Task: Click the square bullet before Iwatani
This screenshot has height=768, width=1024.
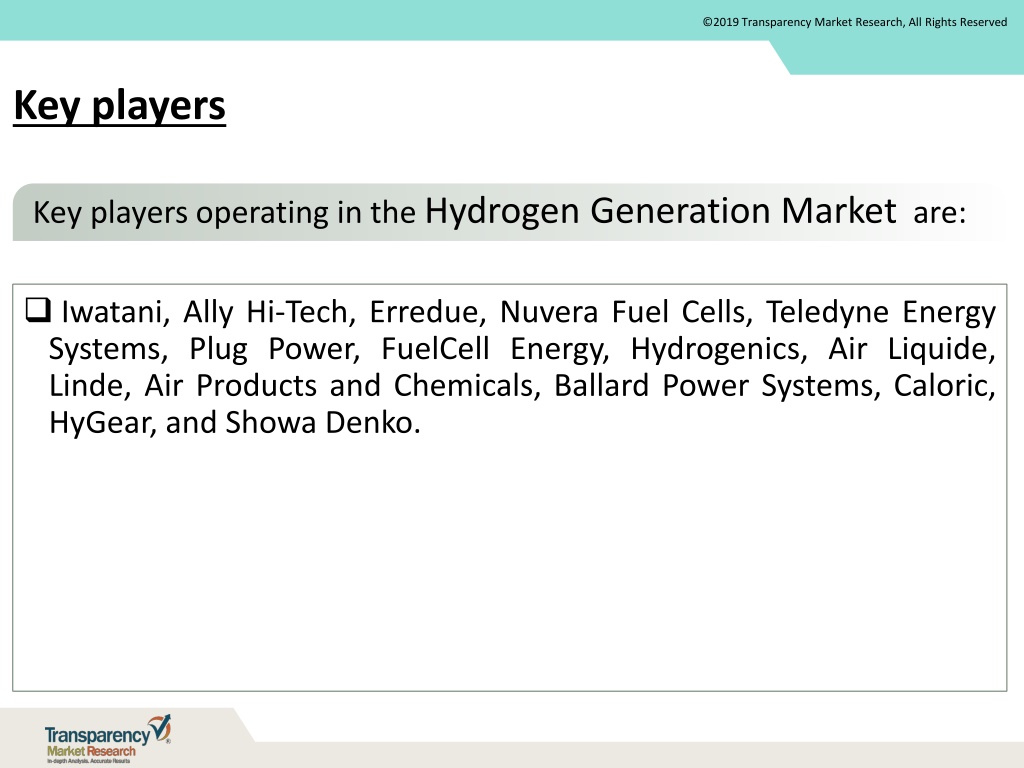Action: pyautogui.click(x=38, y=310)
